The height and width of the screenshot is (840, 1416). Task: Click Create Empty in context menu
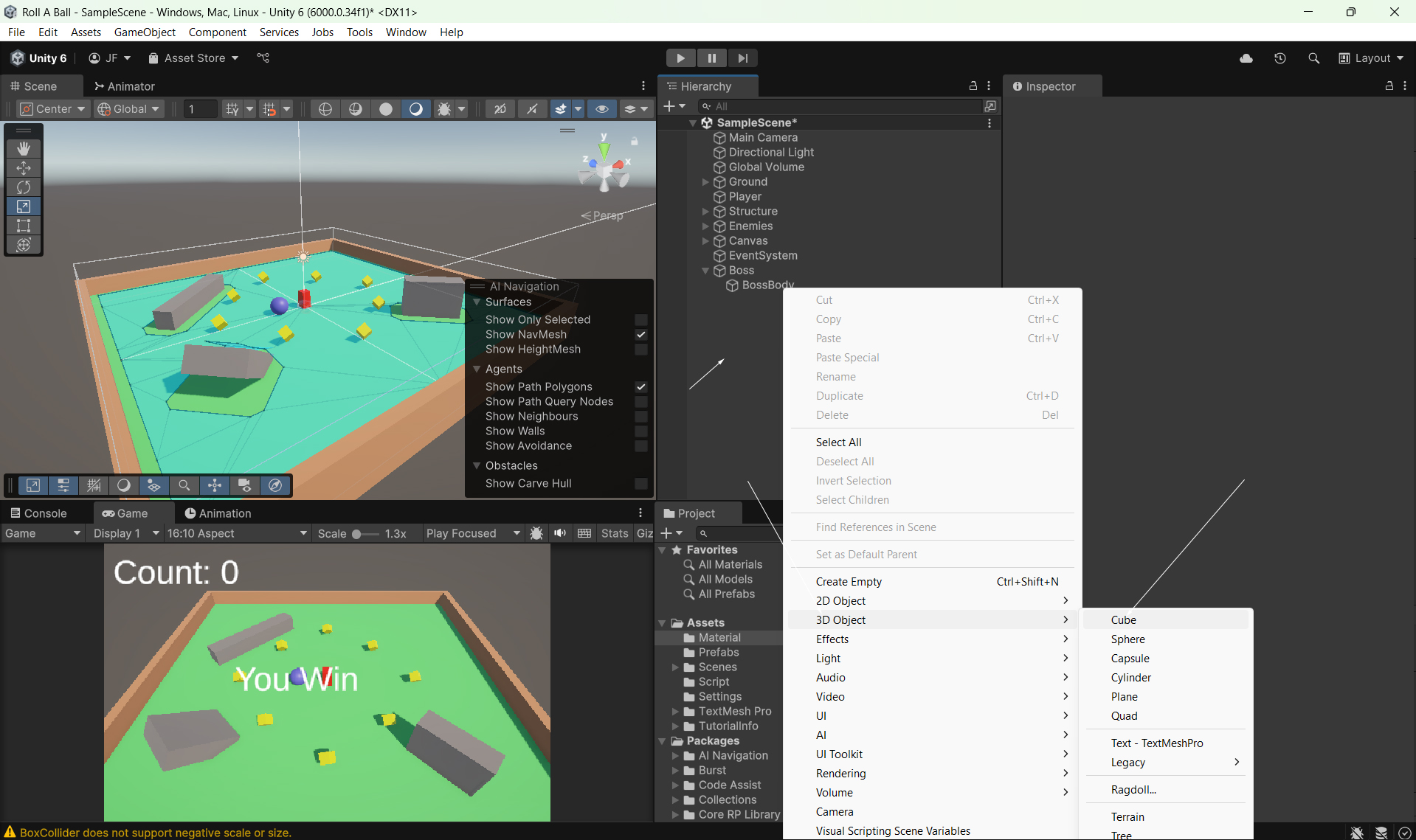pyautogui.click(x=849, y=582)
